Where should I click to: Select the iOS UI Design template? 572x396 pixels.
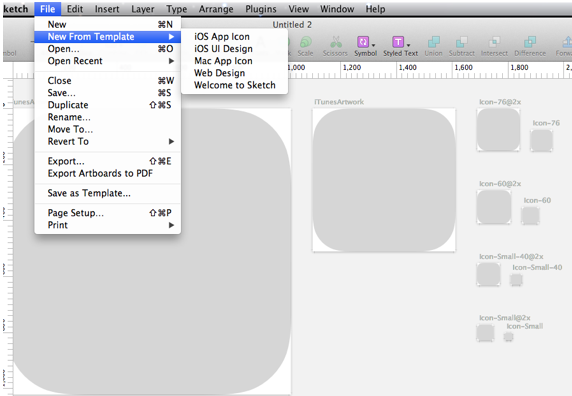(235, 49)
